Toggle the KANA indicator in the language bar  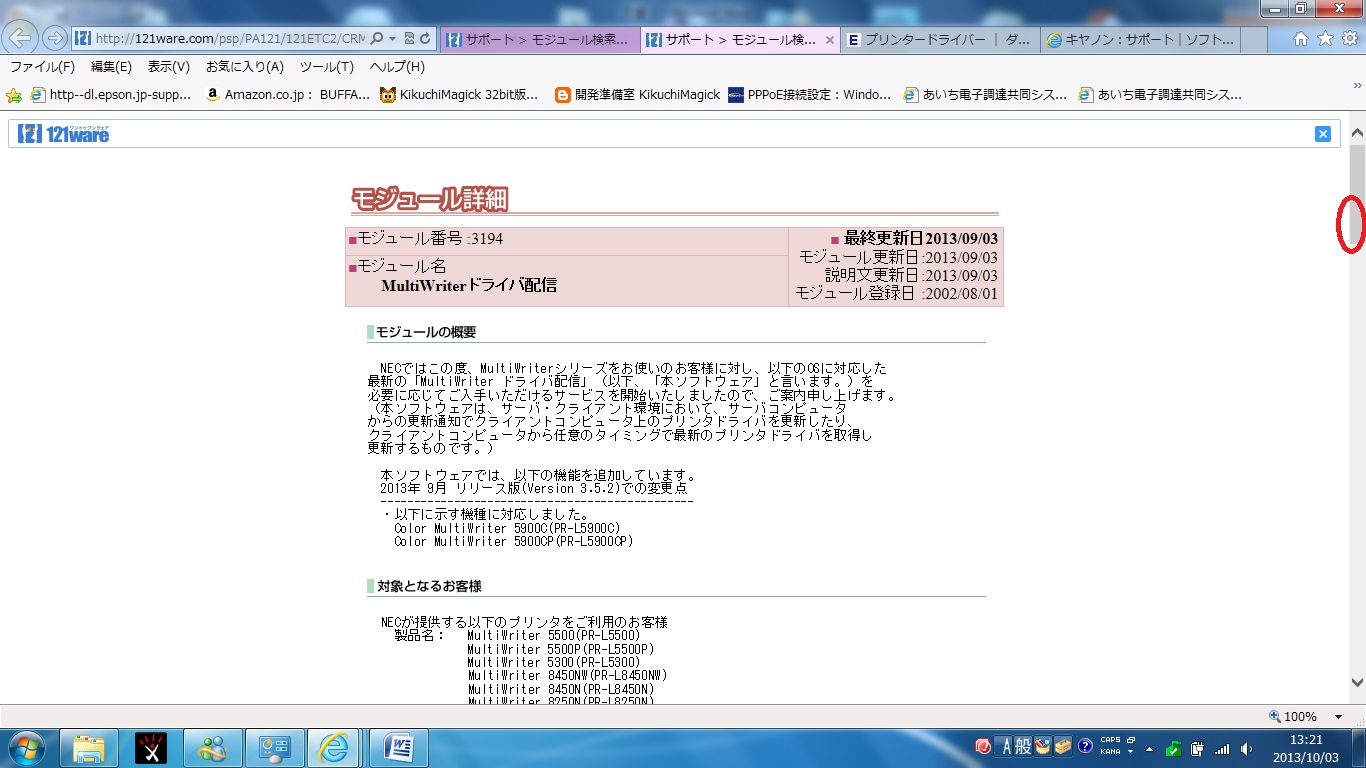[x=1111, y=752]
